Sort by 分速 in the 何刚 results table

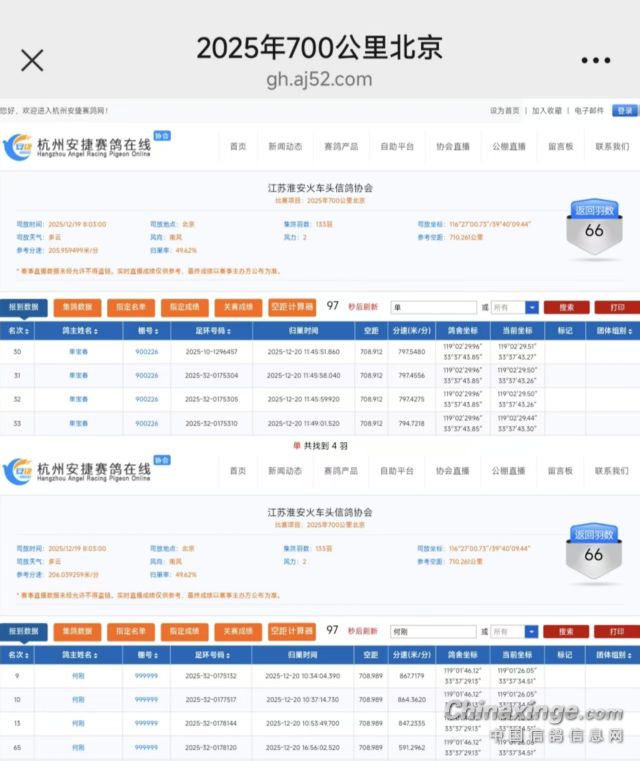pyautogui.click(x=410, y=654)
